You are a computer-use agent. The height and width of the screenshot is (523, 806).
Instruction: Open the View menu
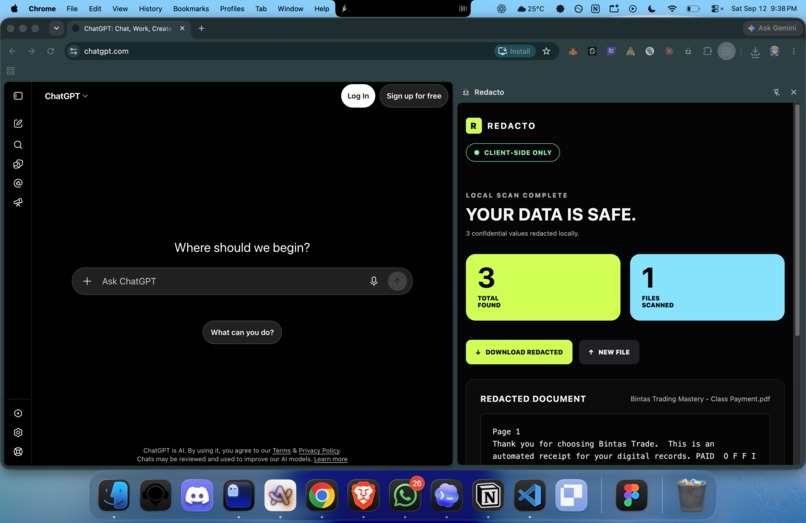pyautogui.click(x=120, y=8)
